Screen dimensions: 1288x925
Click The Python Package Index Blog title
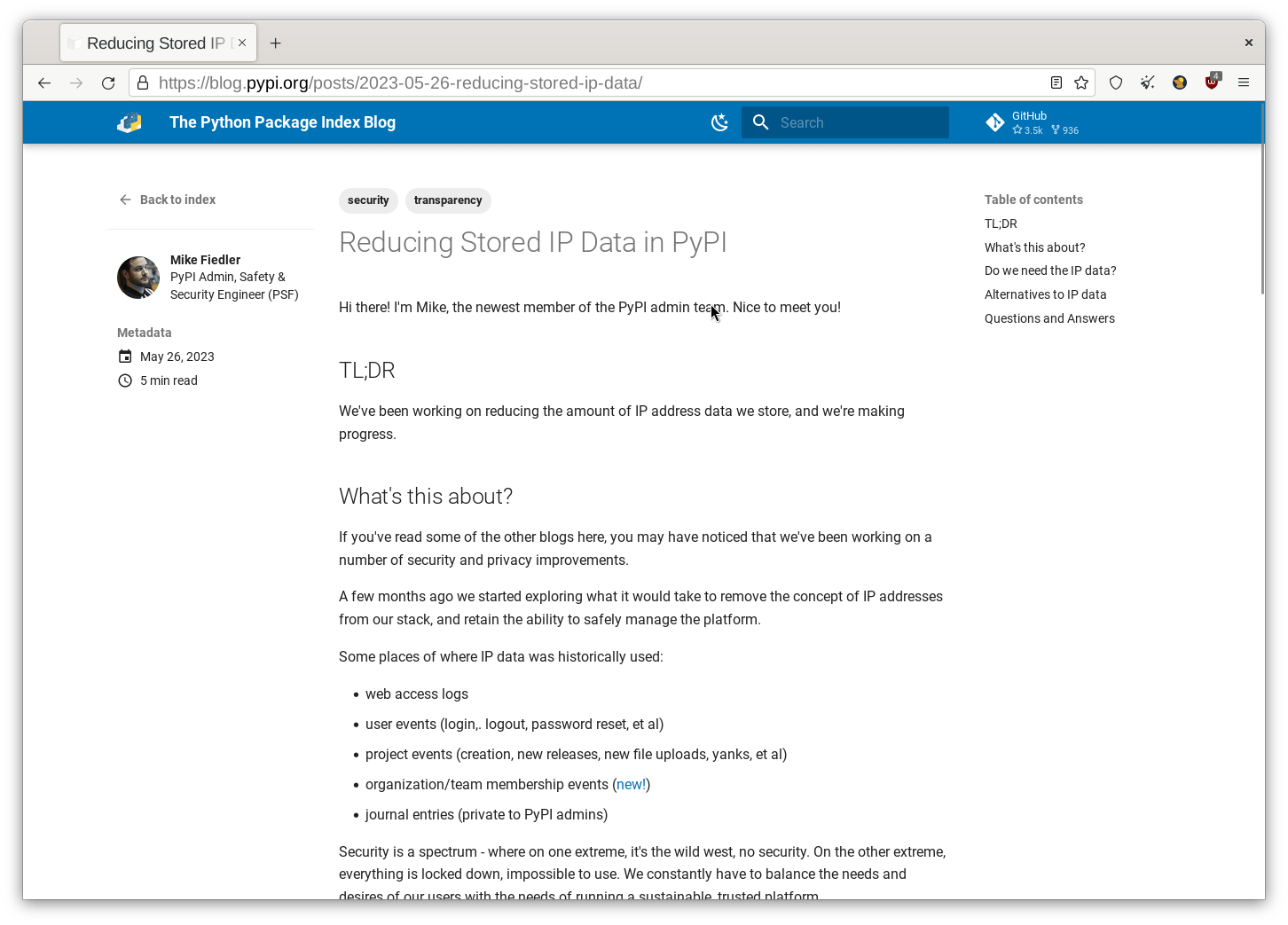282,122
